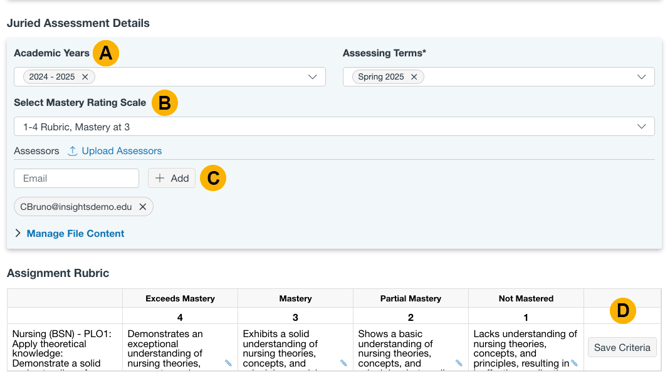
Task: Remove CBruno@insightsdemo.edu assessor chip
Action: point(143,207)
